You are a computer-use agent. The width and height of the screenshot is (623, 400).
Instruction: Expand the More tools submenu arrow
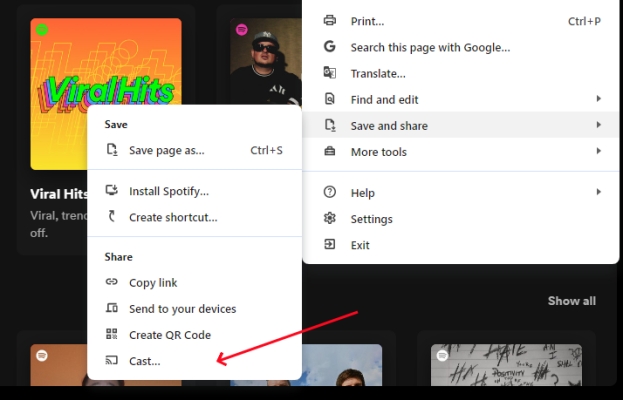point(599,151)
